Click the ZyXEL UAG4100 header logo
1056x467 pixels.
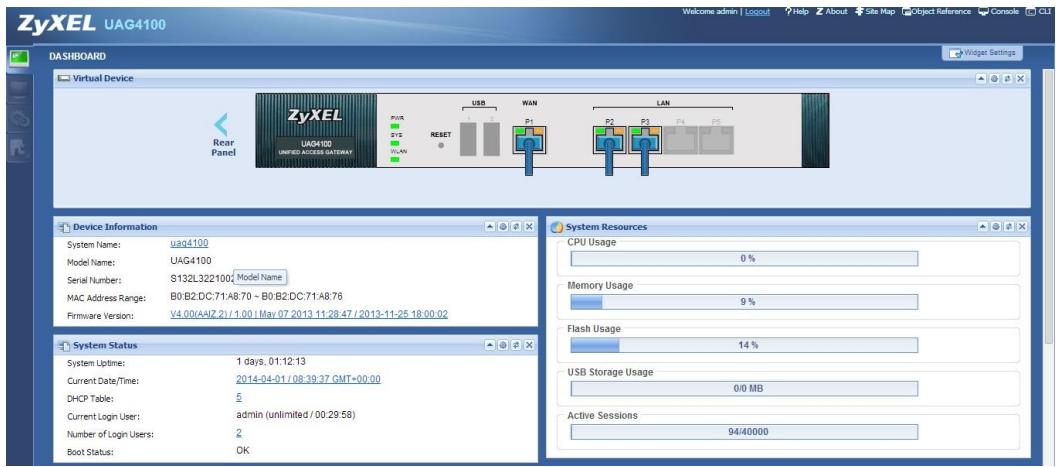(x=92, y=24)
